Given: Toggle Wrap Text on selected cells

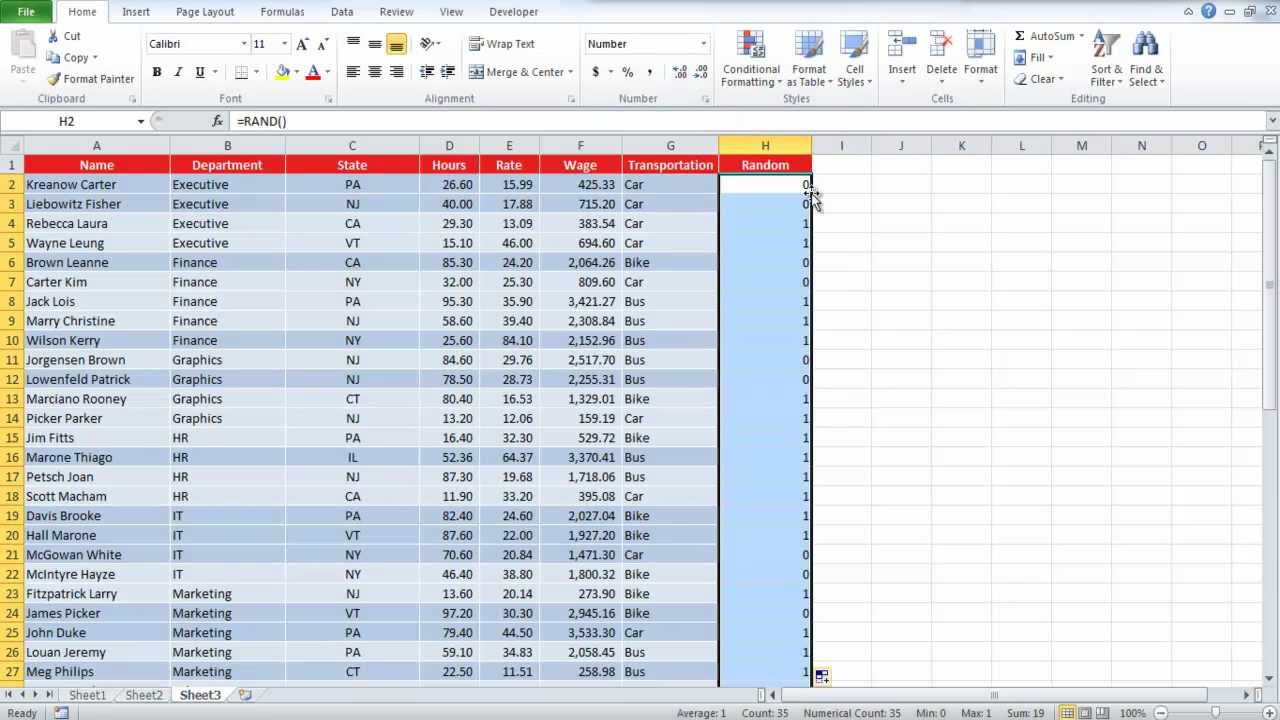Looking at the screenshot, I should point(502,44).
